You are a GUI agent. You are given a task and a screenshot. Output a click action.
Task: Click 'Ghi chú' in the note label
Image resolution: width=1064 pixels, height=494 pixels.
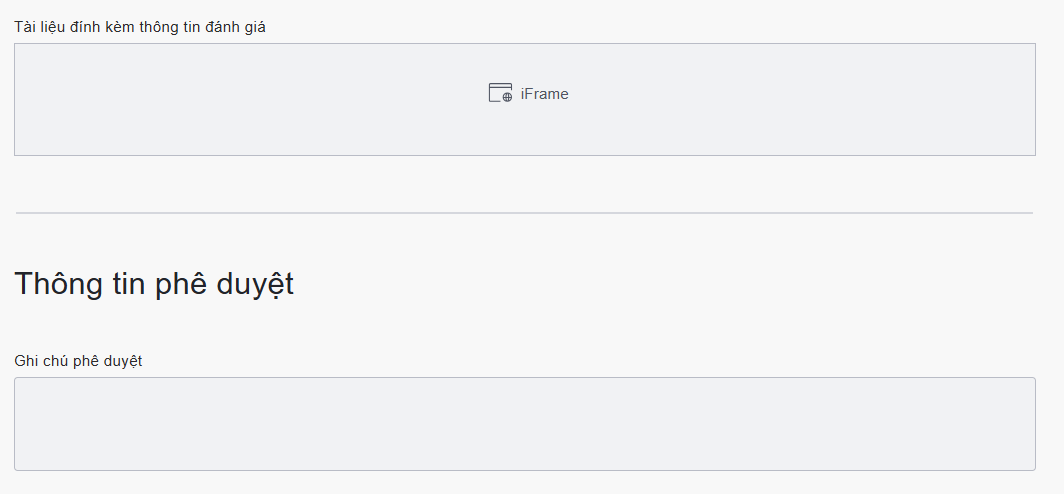(x=41, y=361)
